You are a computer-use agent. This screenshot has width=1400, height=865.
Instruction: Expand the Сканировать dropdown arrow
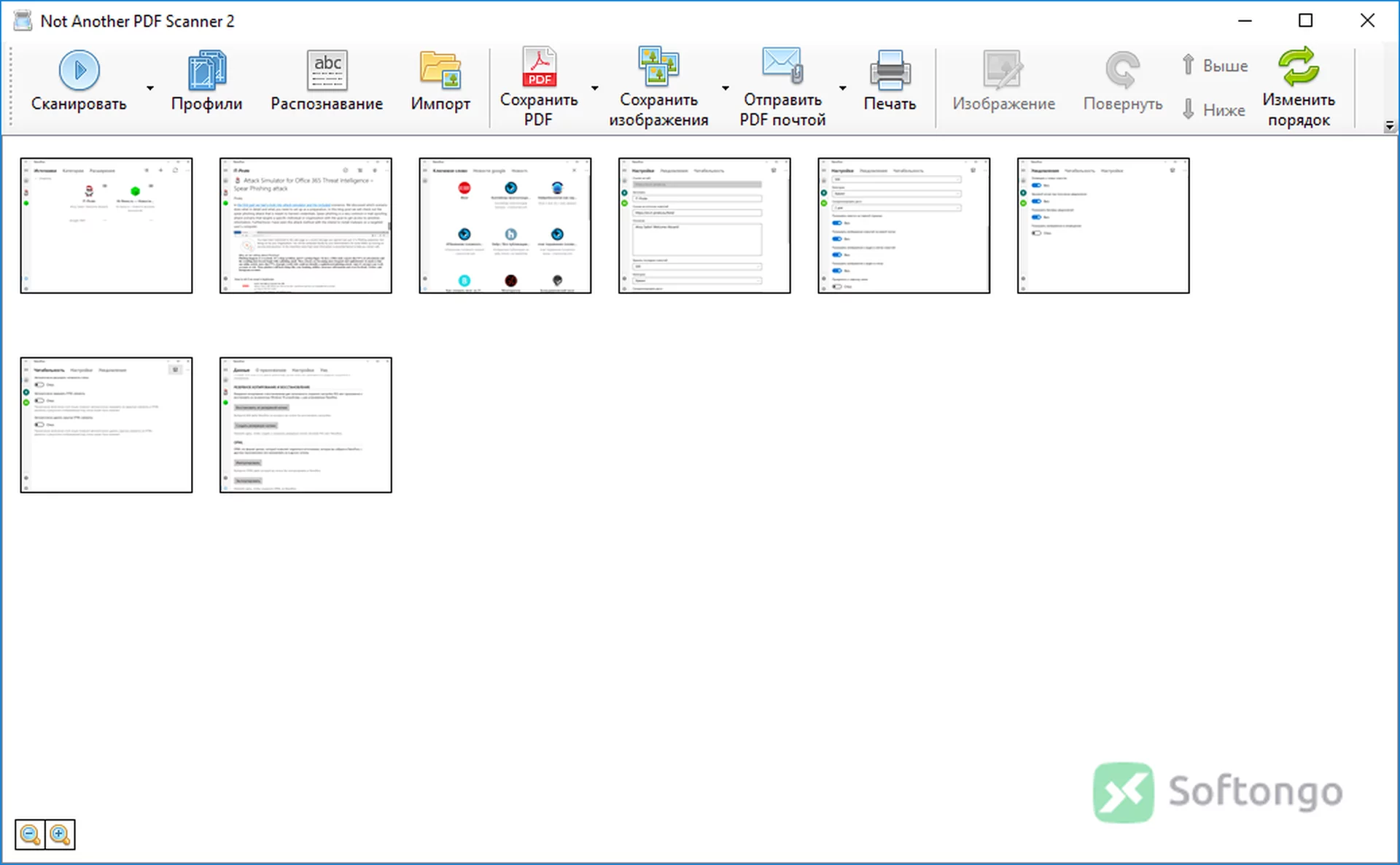pyautogui.click(x=150, y=88)
